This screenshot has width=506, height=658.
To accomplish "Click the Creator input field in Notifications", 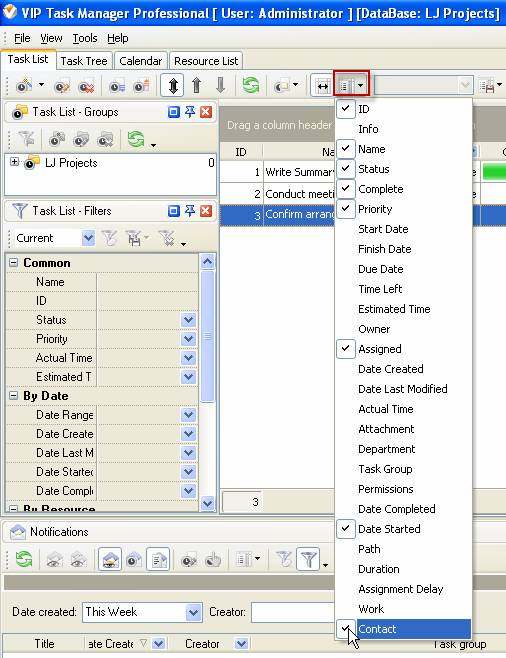I will (x=293, y=612).
